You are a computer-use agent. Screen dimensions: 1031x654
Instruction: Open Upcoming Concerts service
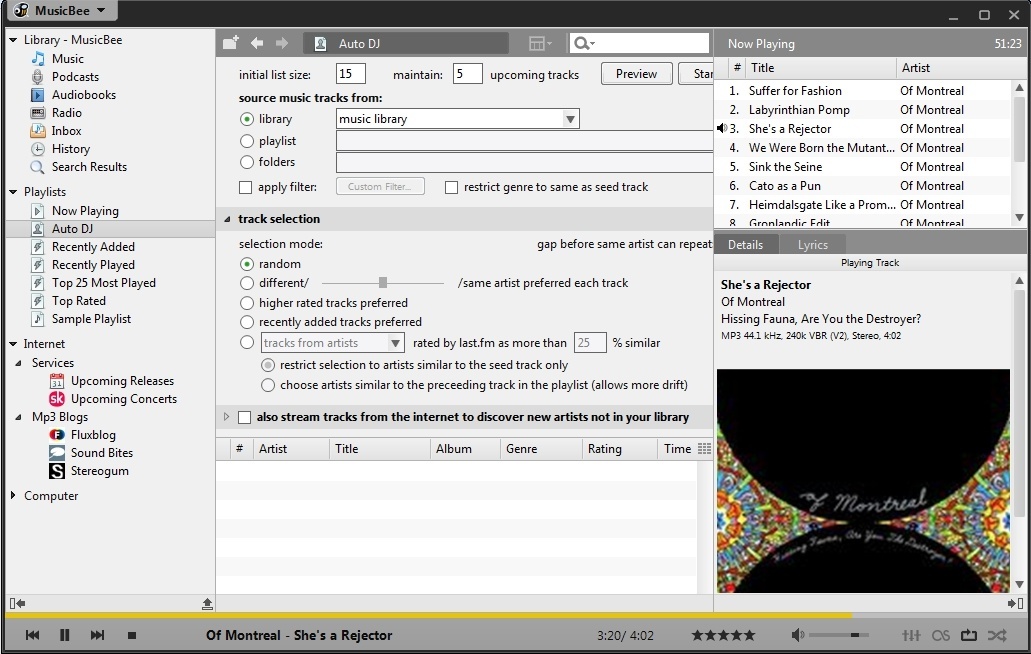124,399
